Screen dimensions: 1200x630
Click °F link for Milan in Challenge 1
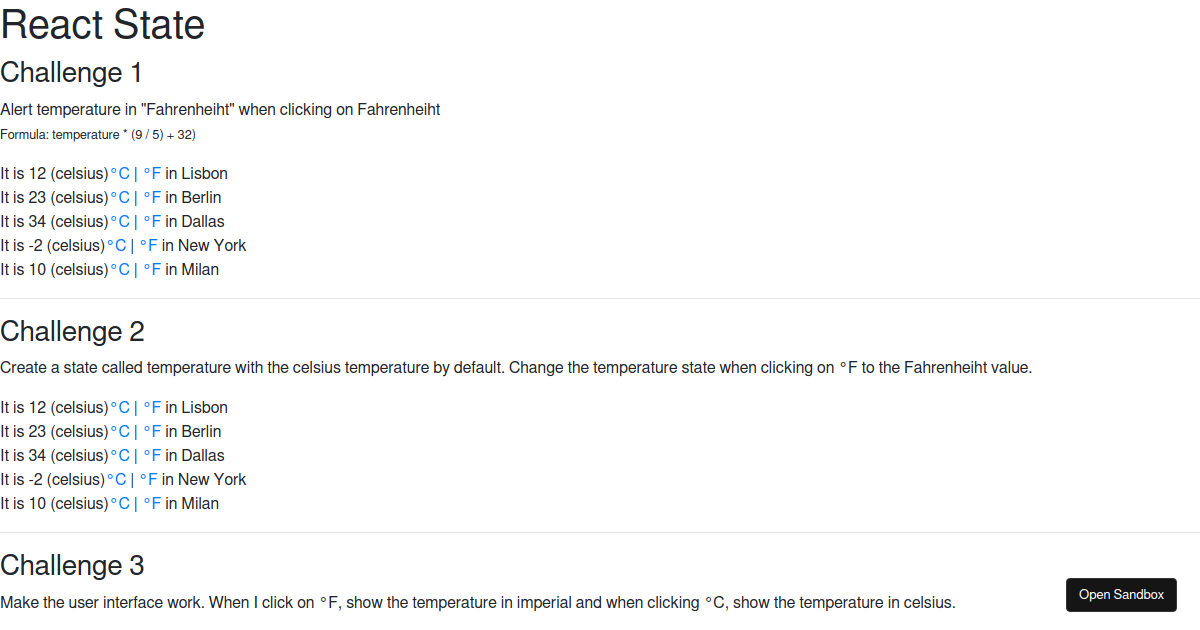point(152,269)
